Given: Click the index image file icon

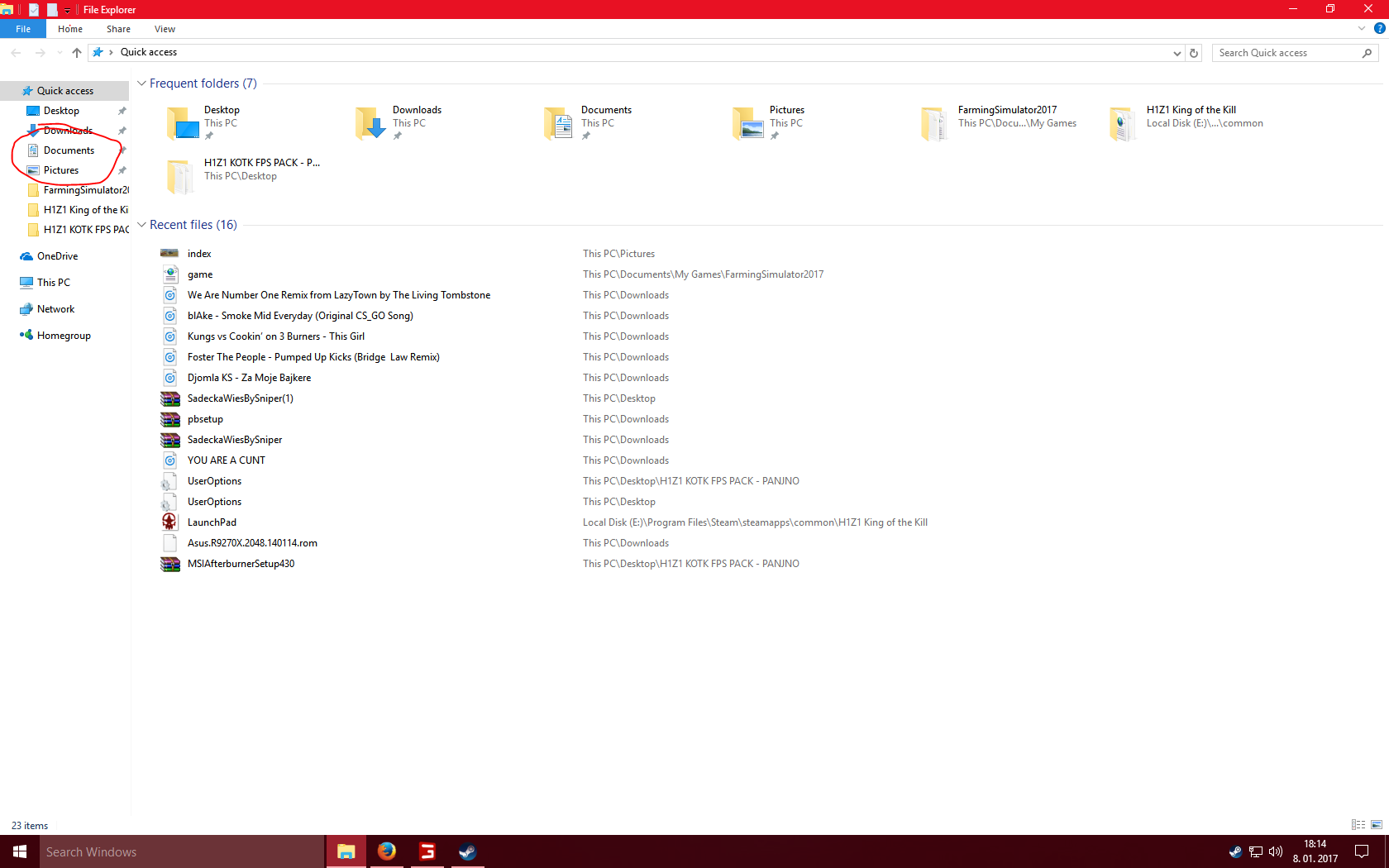Looking at the screenshot, I should pos(169,254).
